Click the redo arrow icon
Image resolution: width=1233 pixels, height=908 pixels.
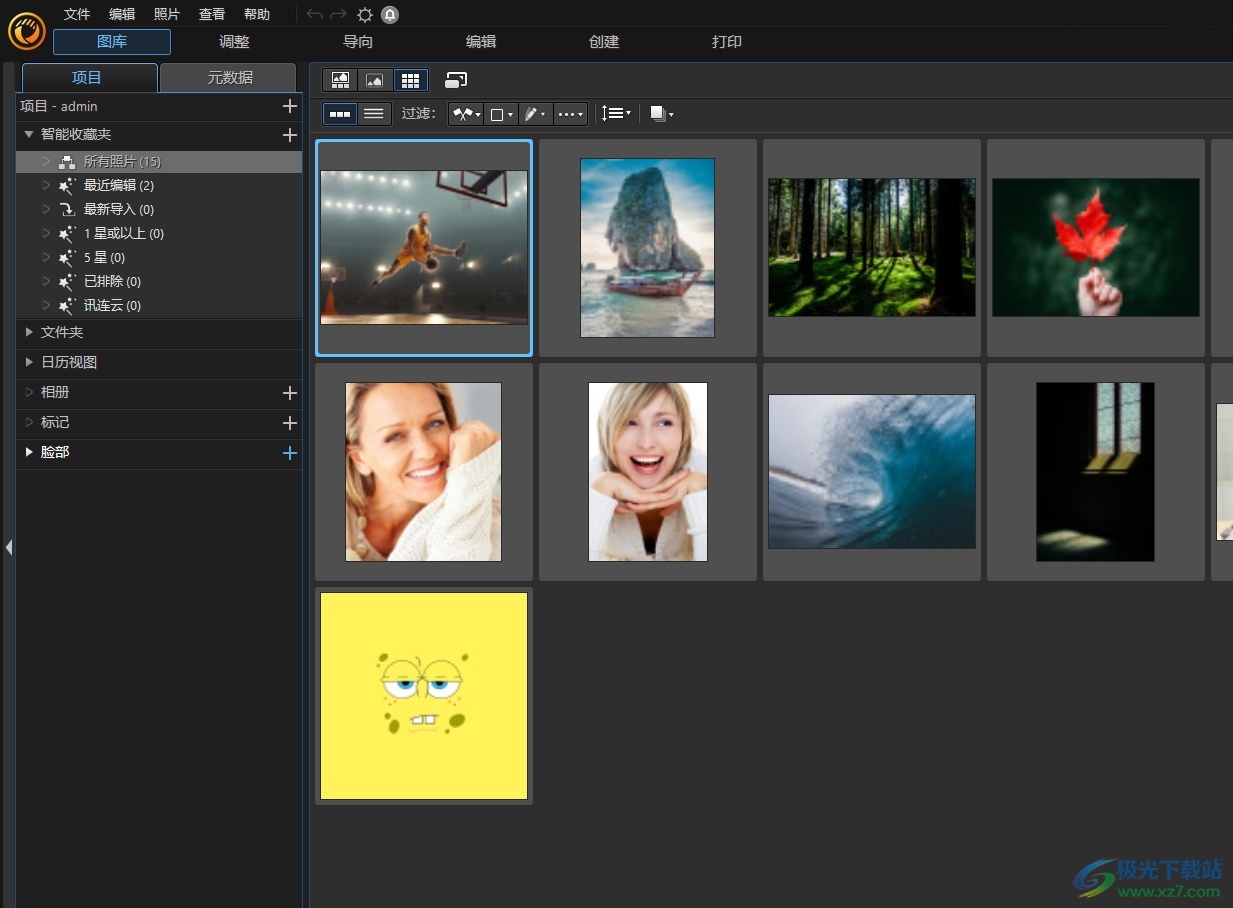(x=339, y=14)
